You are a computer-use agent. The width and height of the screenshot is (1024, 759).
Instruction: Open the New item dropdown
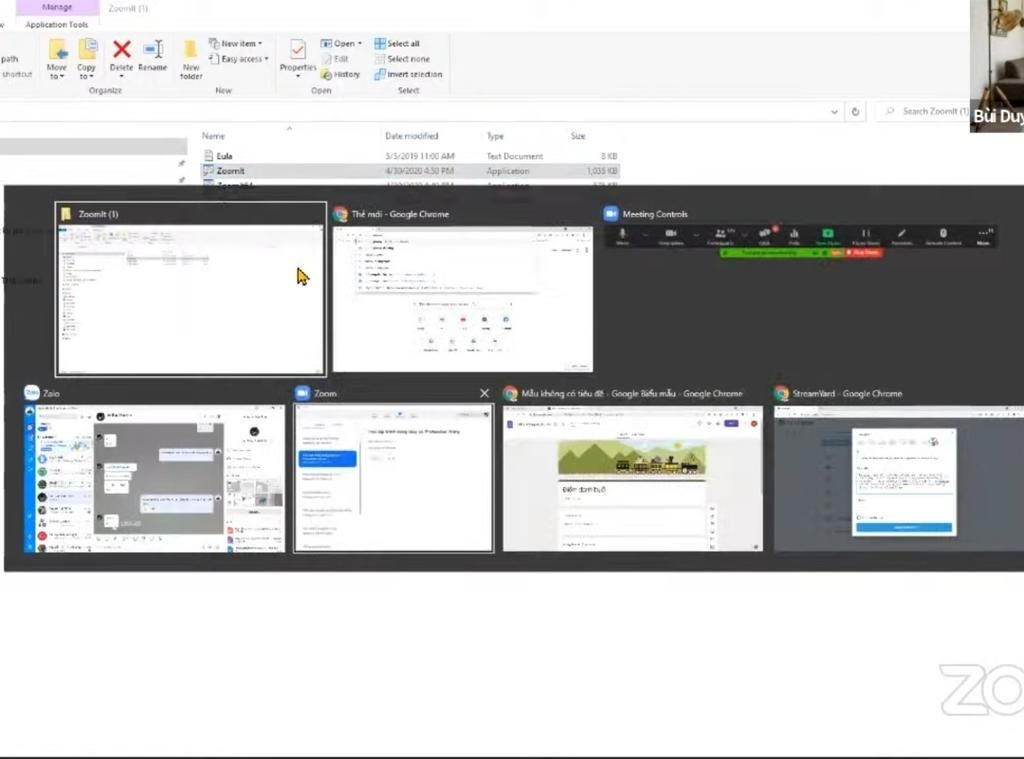[x=236, y=43]
